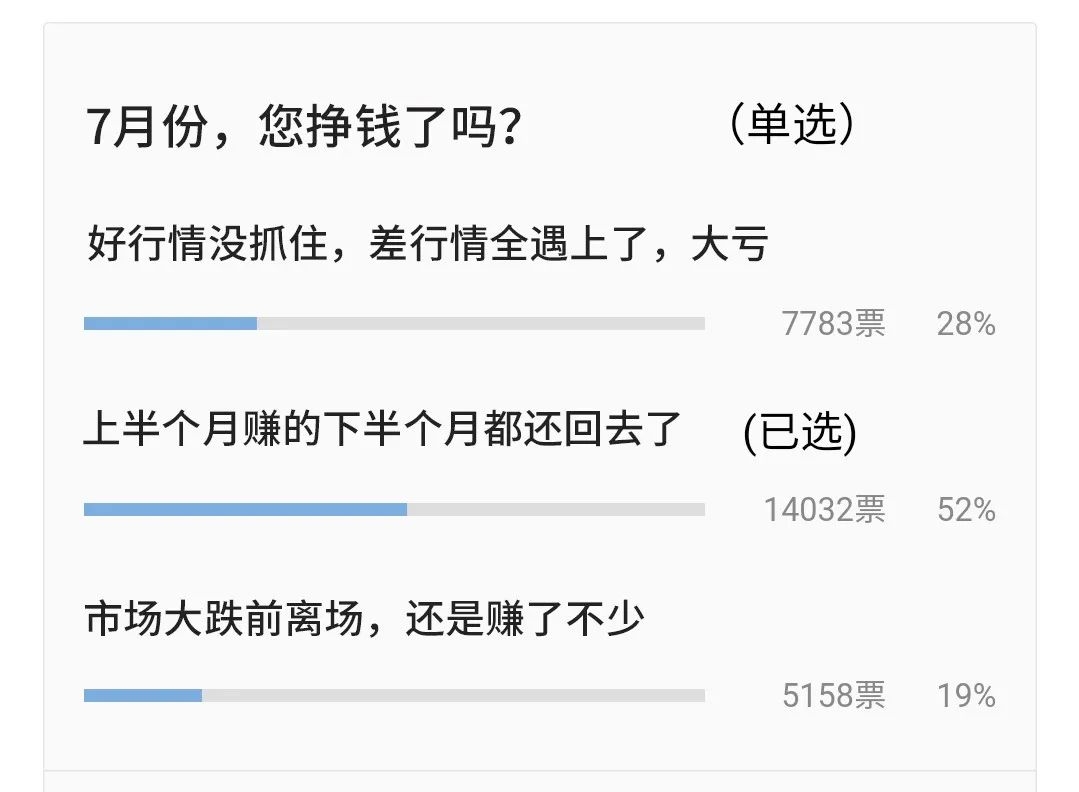This screenshot has height=792, width=1079.
Task: Click the "52%" percentage label
Action: tap(965, 510)
